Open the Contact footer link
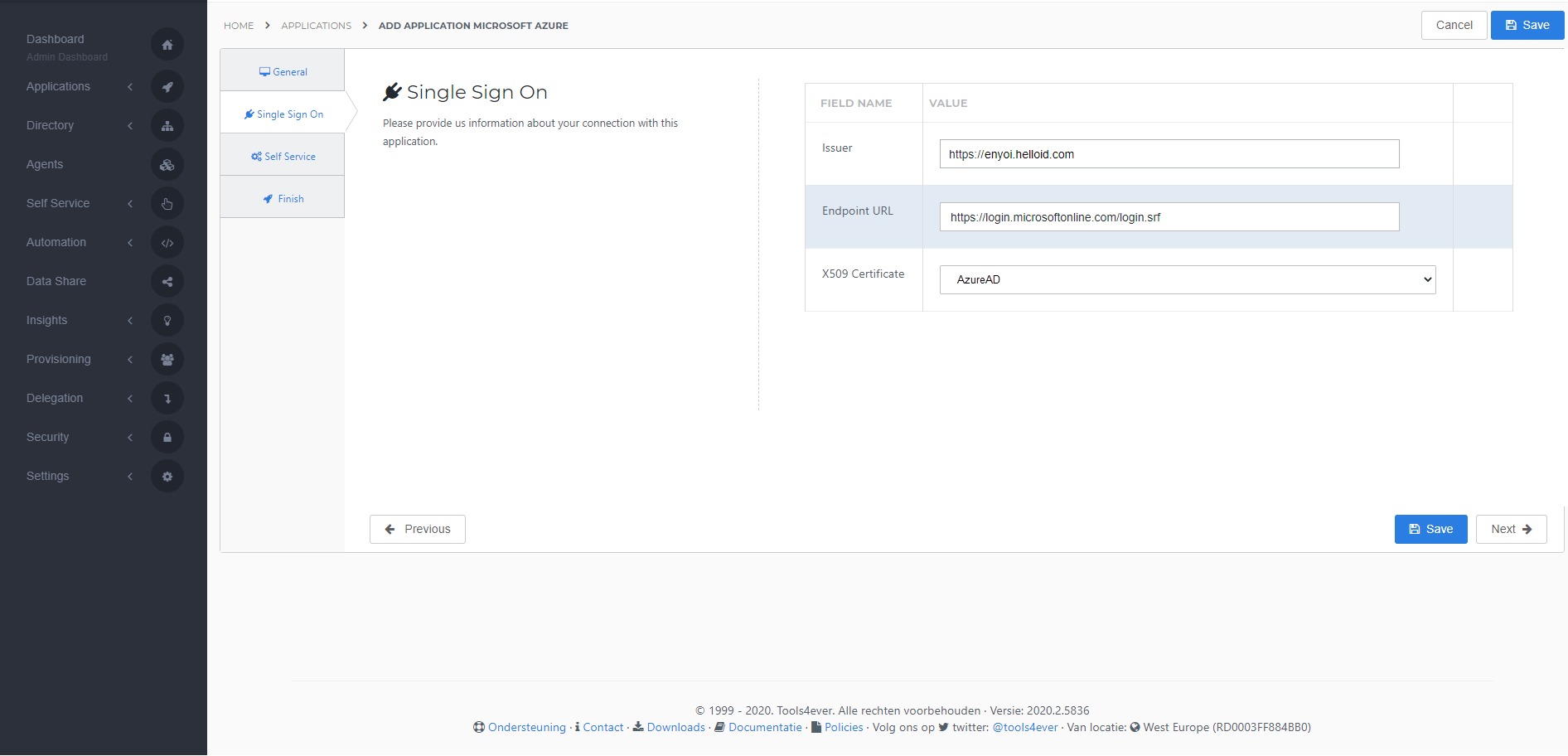Image resolution: width=1568 pixels, height=756 pixels. pyautogui.click(x=603, y=727)
